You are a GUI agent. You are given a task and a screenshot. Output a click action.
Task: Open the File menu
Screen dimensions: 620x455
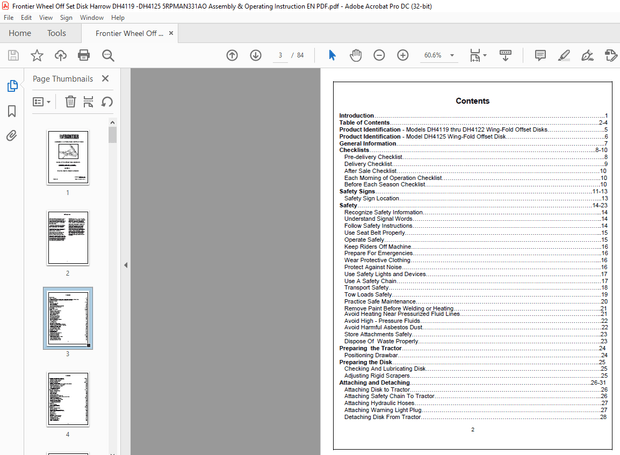(x=8, y=17)
